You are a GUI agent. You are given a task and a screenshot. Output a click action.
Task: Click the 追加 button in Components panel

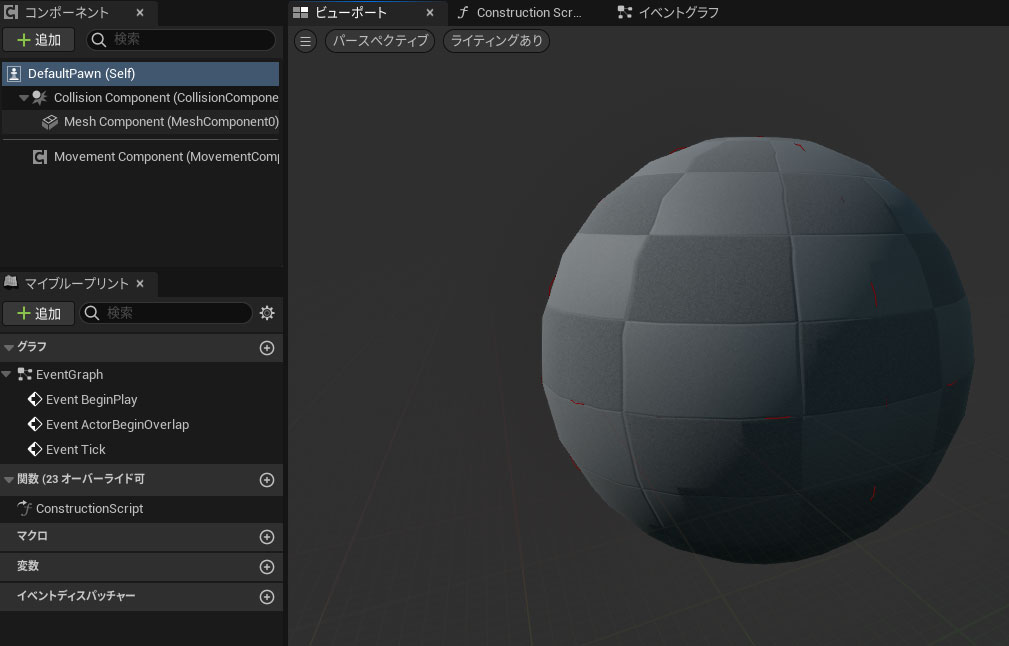coord(39,40)
